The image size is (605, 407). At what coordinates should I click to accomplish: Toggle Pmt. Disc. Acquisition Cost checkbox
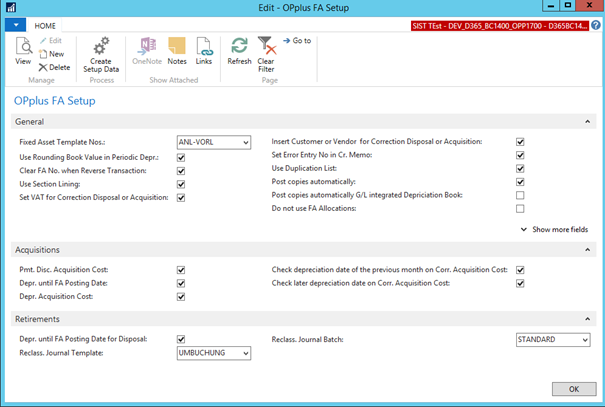[x=181, y=270]
